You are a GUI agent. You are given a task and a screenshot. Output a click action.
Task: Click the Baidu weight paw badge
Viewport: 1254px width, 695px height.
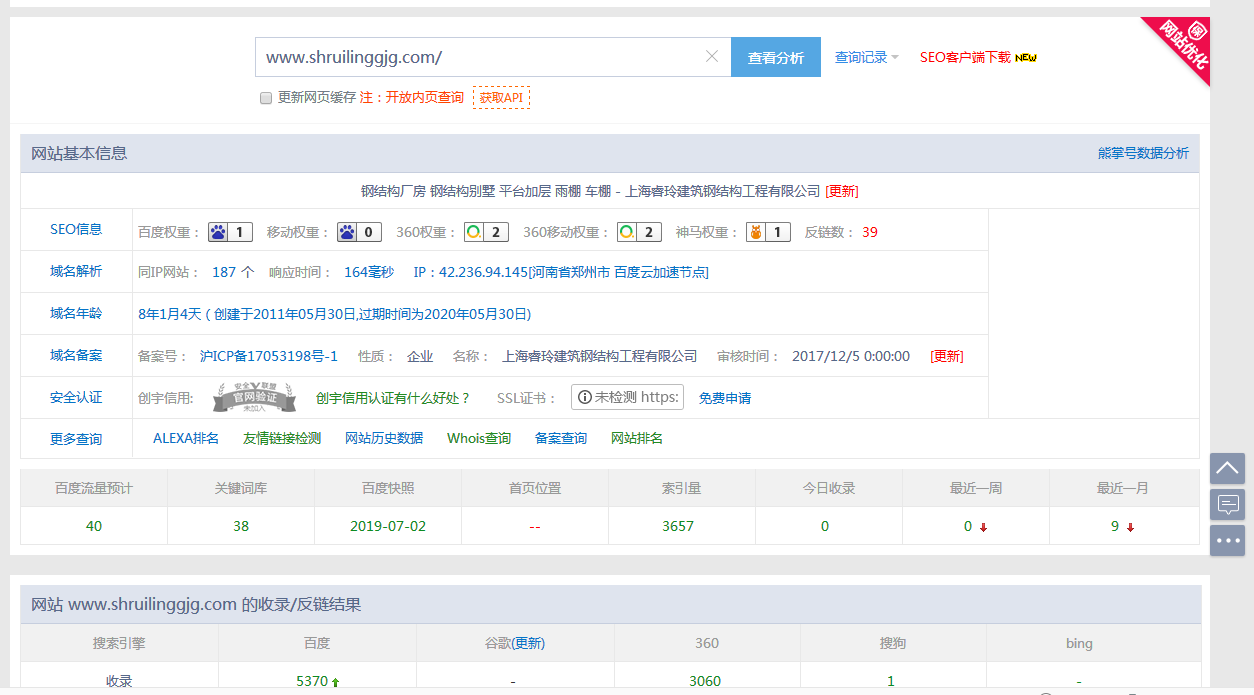[230, 232]
